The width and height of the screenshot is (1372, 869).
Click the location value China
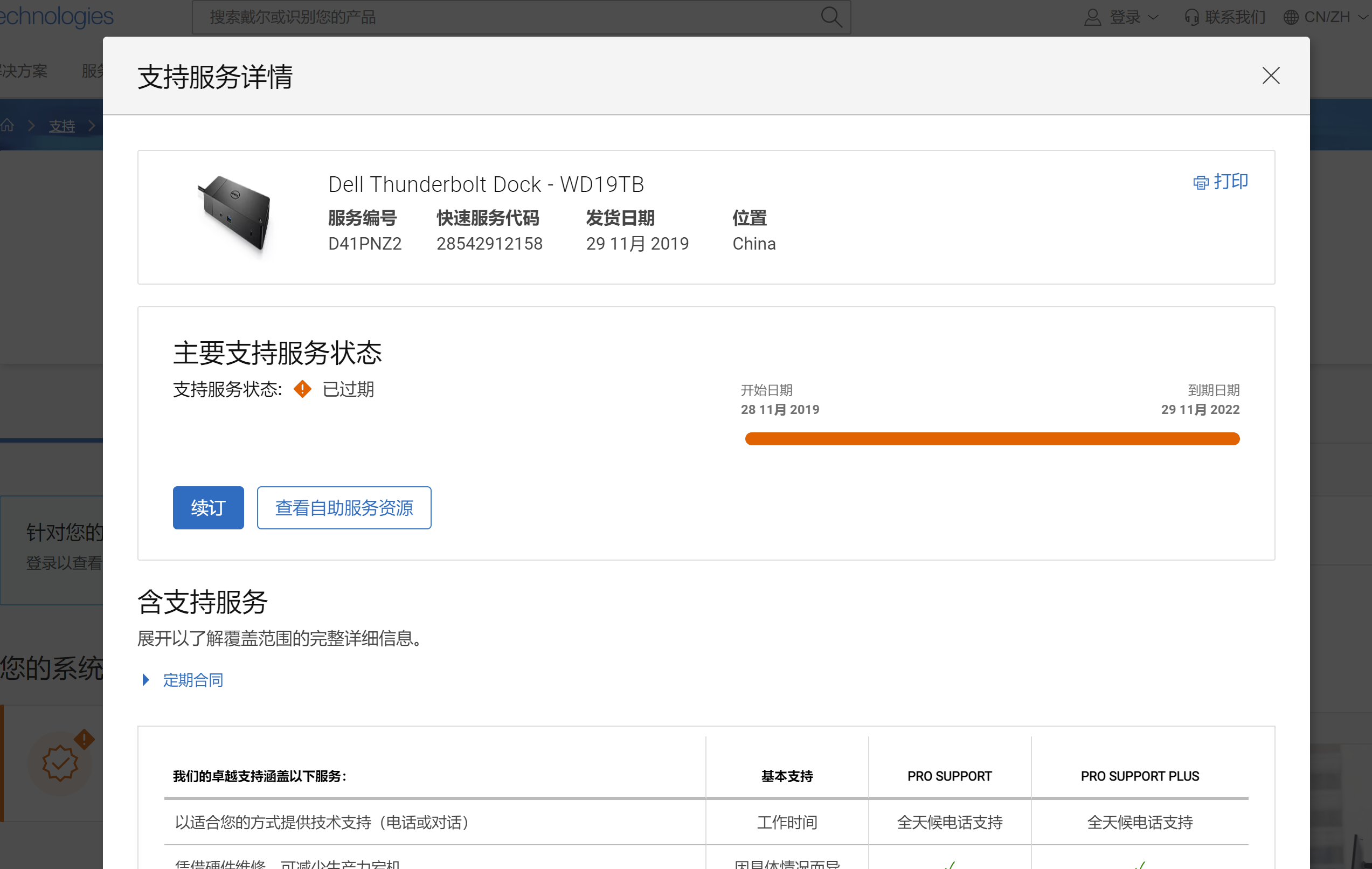pyautogui.click(x=754, y=243)
